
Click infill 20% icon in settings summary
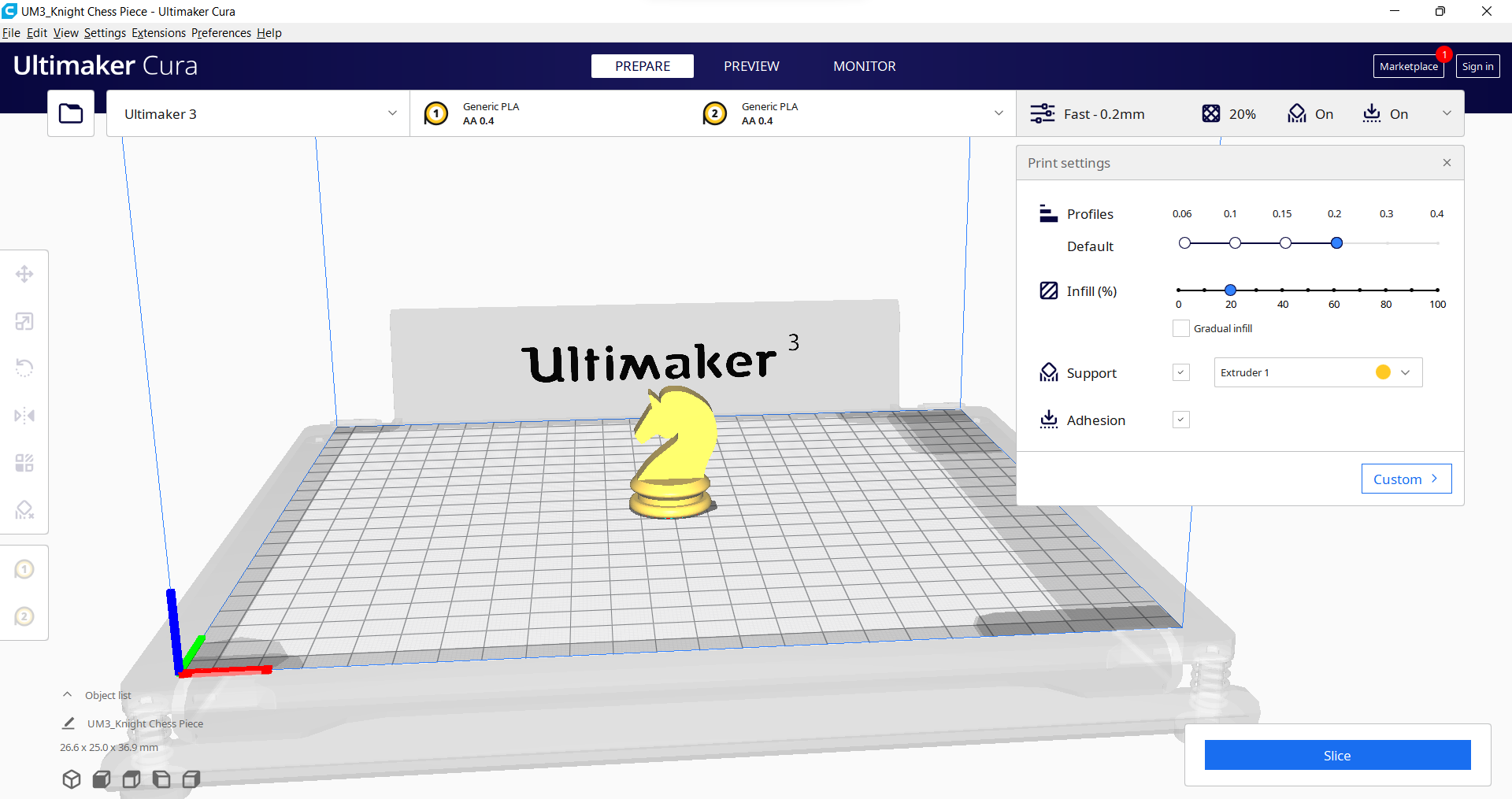point(1211,113)
